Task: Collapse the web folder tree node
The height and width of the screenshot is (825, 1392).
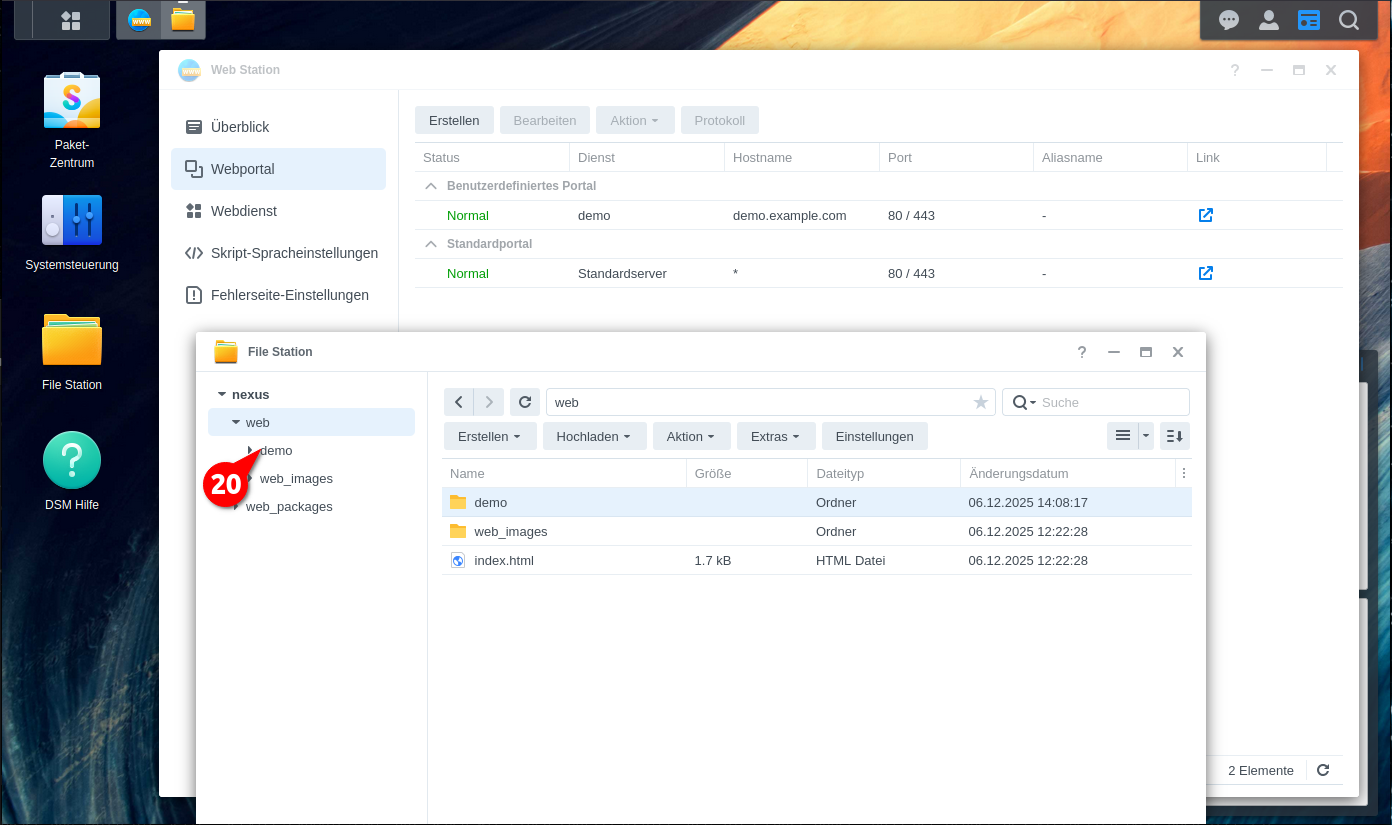Action: [x=236, y=423]
